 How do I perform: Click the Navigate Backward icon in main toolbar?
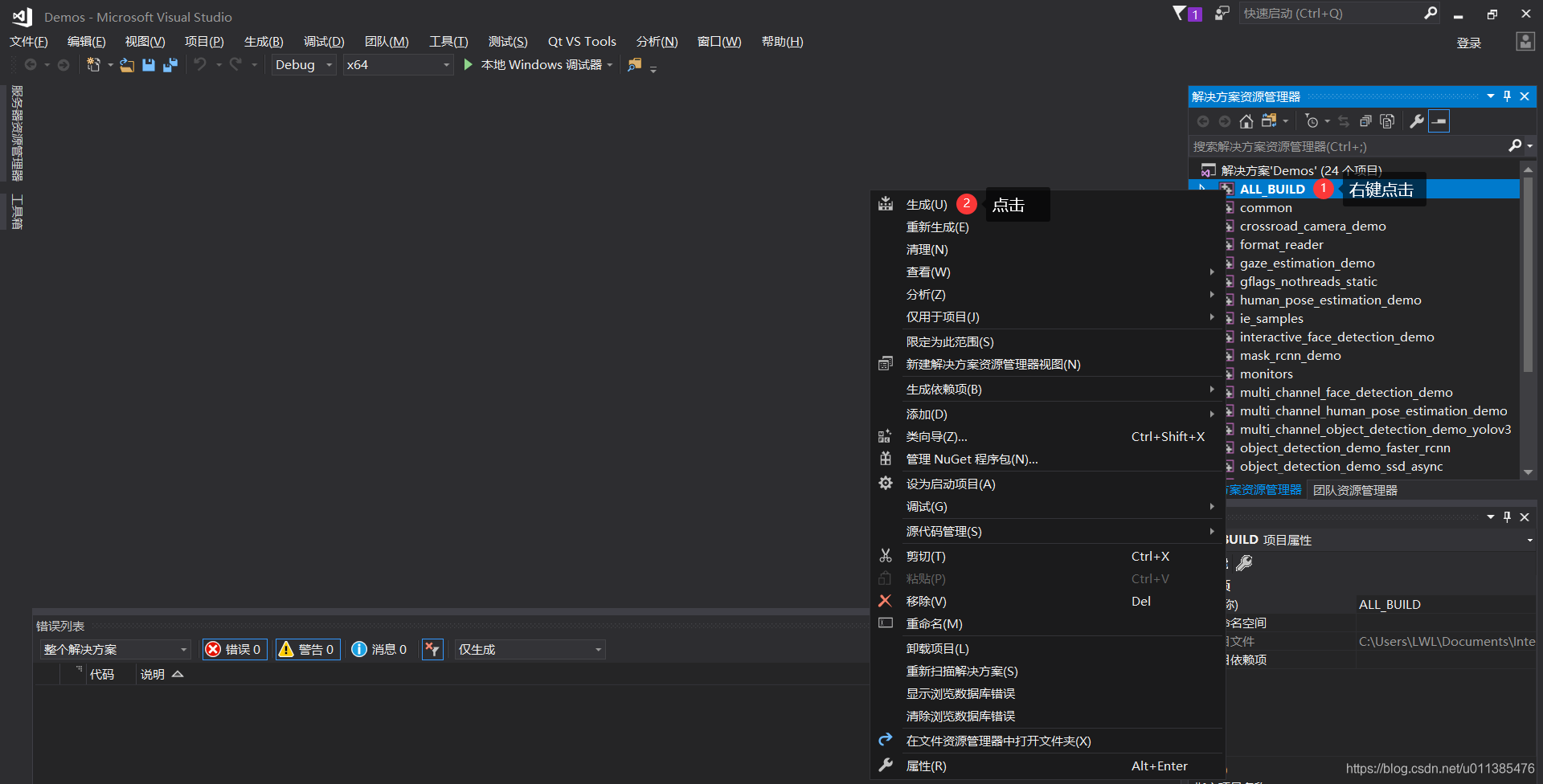tap(31, 64)
